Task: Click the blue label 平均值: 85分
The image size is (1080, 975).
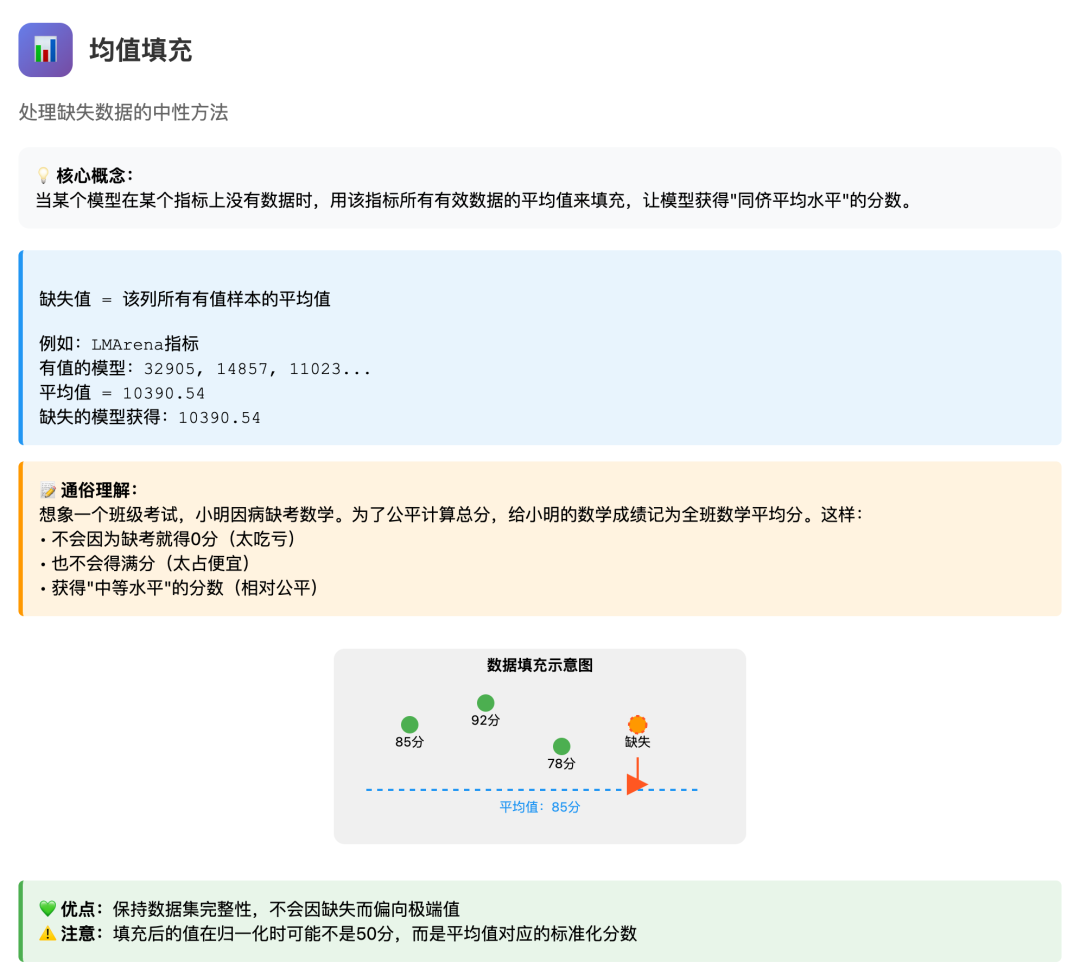Action: click(x=540, y=807)
